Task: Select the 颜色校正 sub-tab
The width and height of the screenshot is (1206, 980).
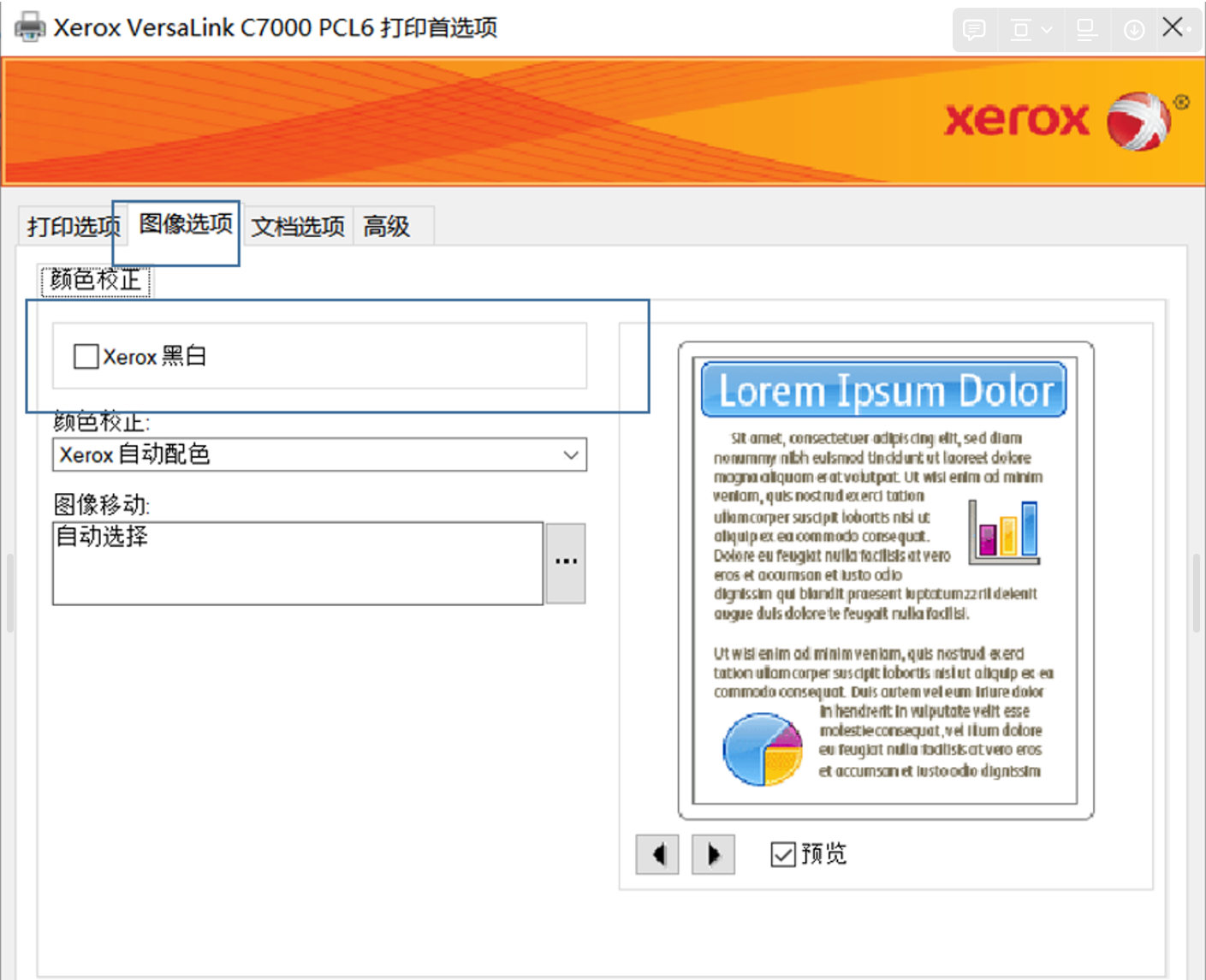Action: 95,280
